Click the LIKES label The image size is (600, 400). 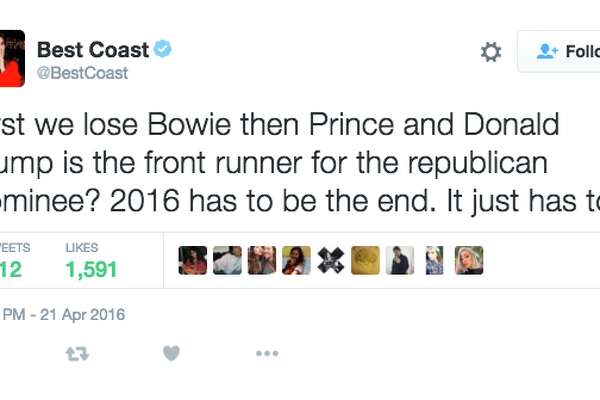click(82, 248)
